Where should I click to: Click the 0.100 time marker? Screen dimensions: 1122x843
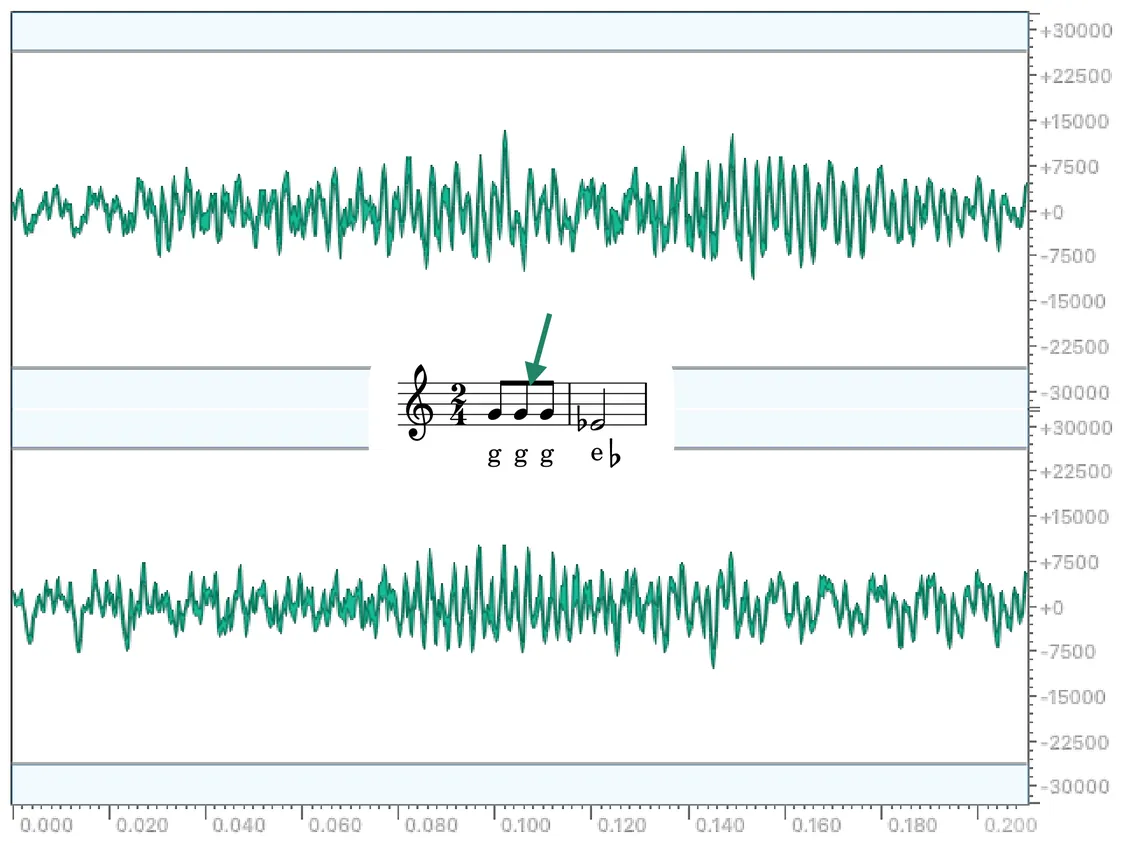pos(526,825)
